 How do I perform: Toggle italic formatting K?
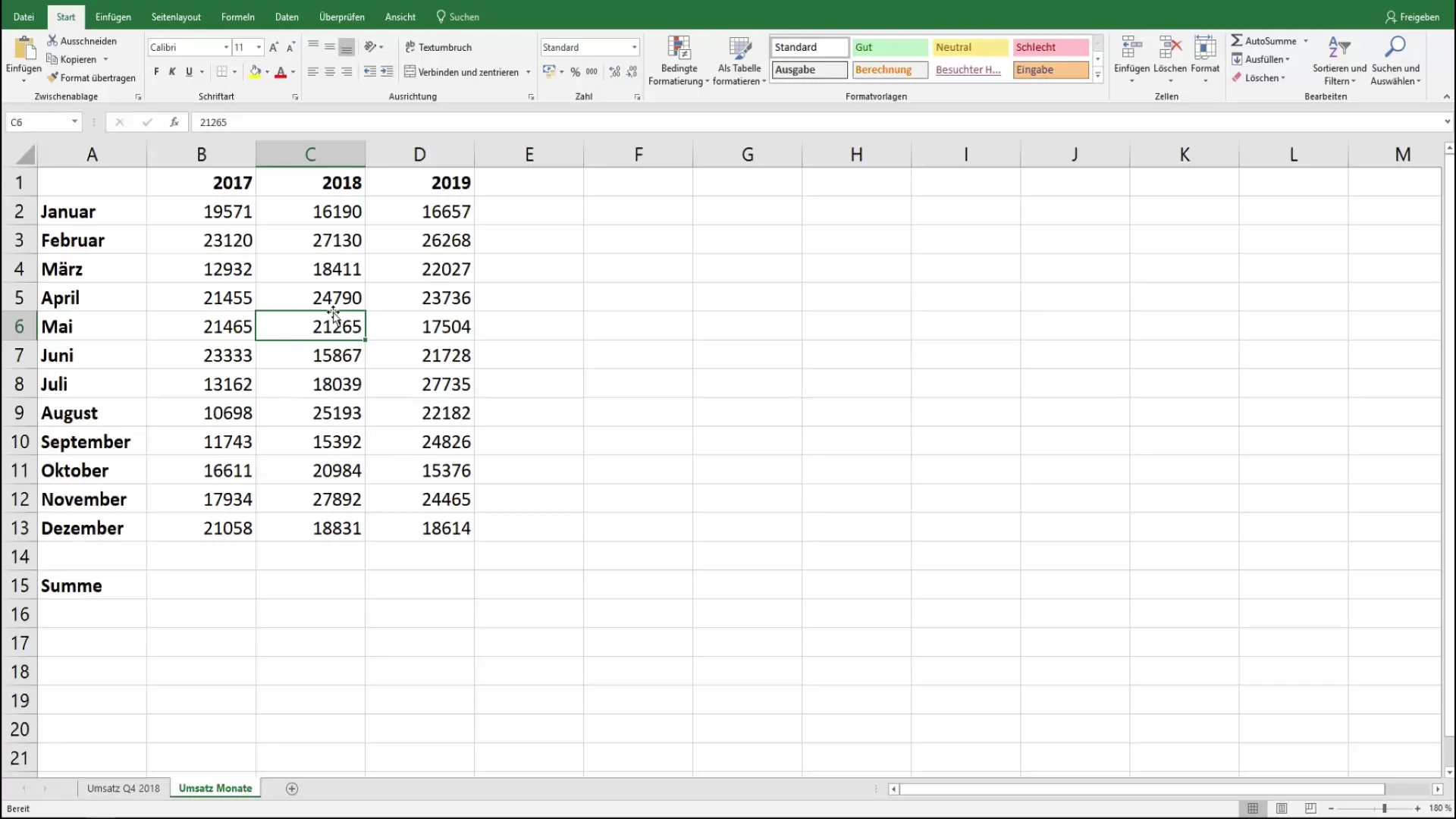pyautogui.click(x=172, y=72)
